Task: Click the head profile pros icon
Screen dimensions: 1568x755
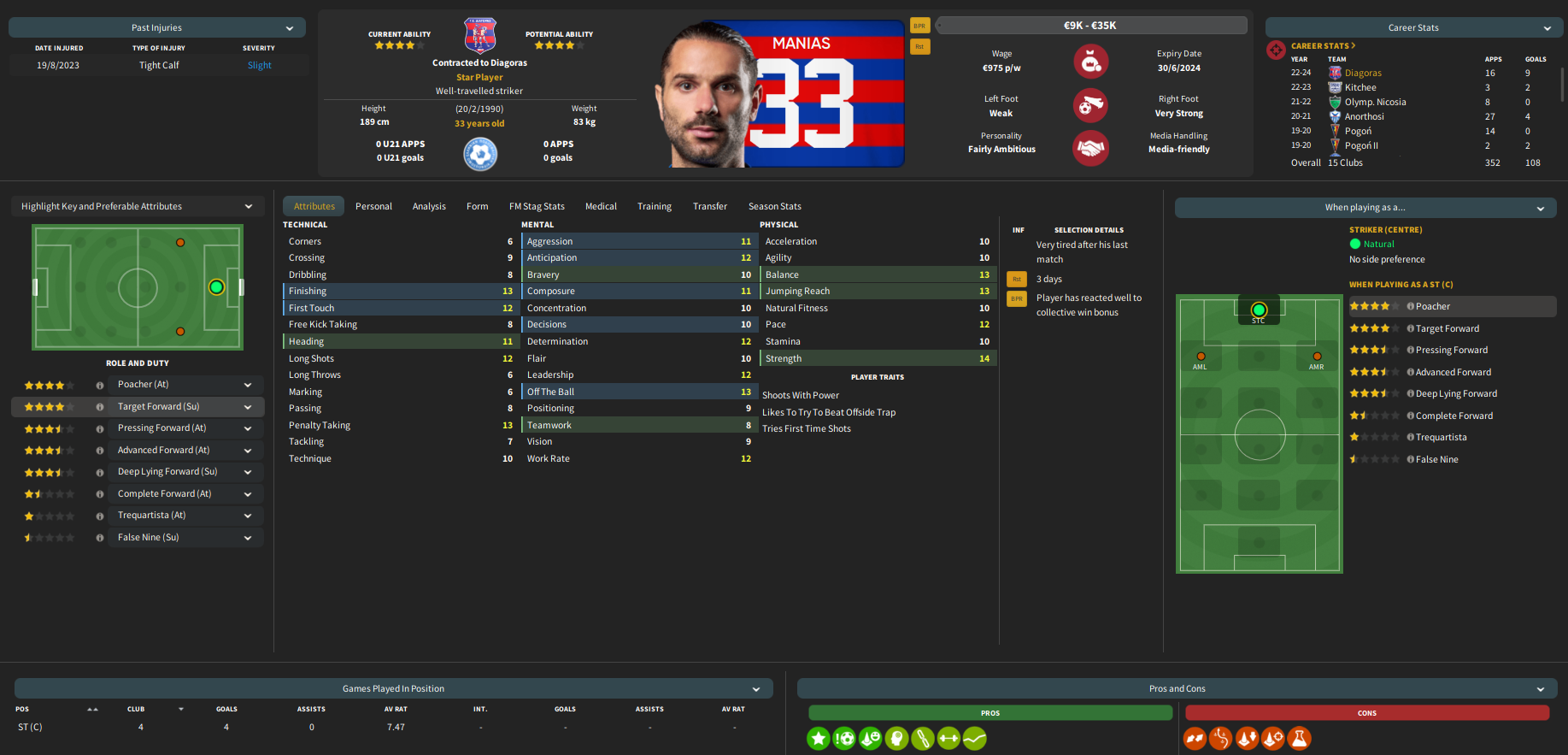Action: [x=896, y=738]
